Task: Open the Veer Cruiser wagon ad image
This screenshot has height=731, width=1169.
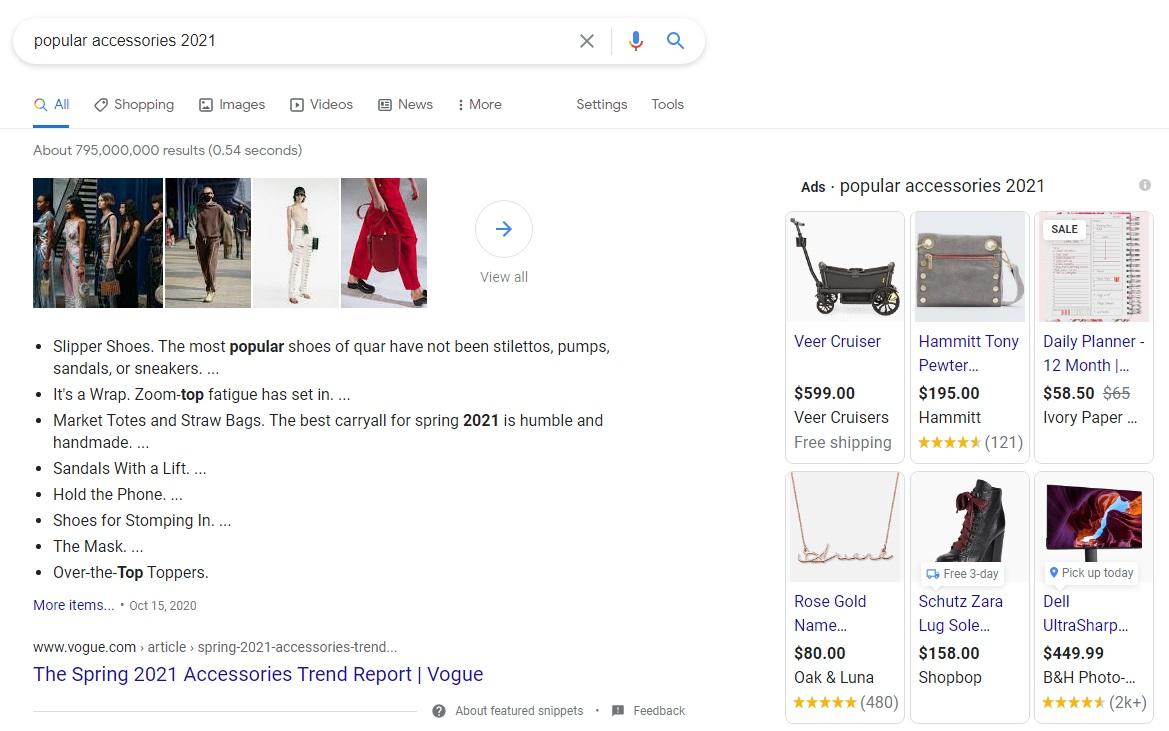Action: coord(845,267)
